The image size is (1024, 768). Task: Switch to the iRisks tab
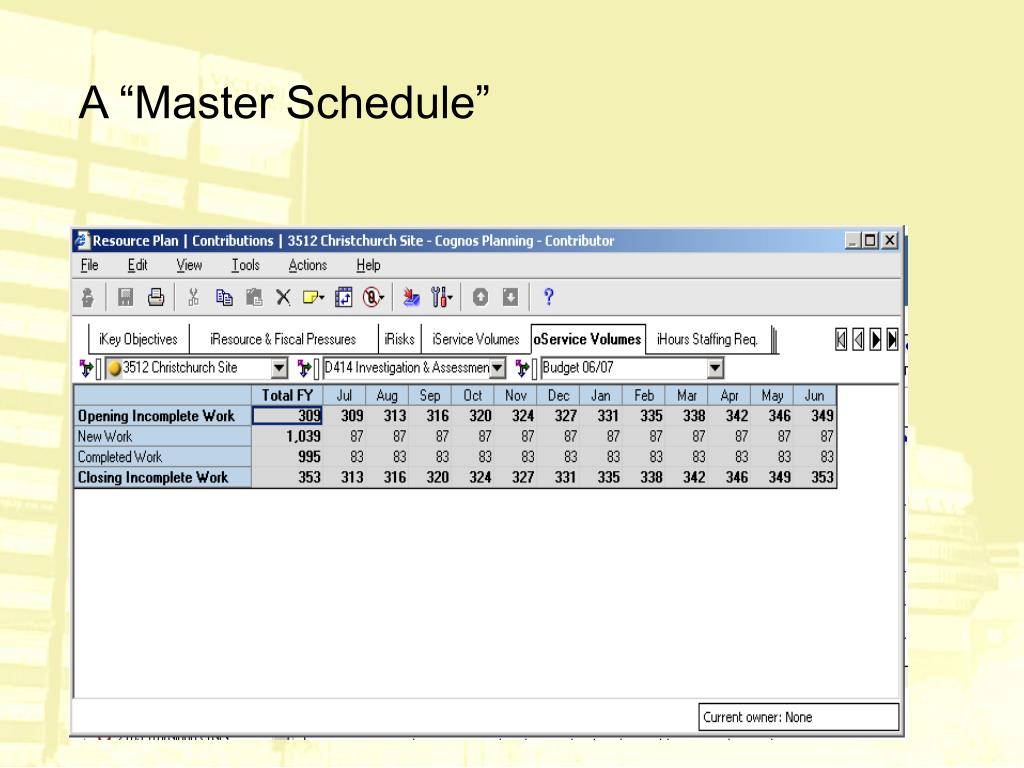[x=400, y=340]
